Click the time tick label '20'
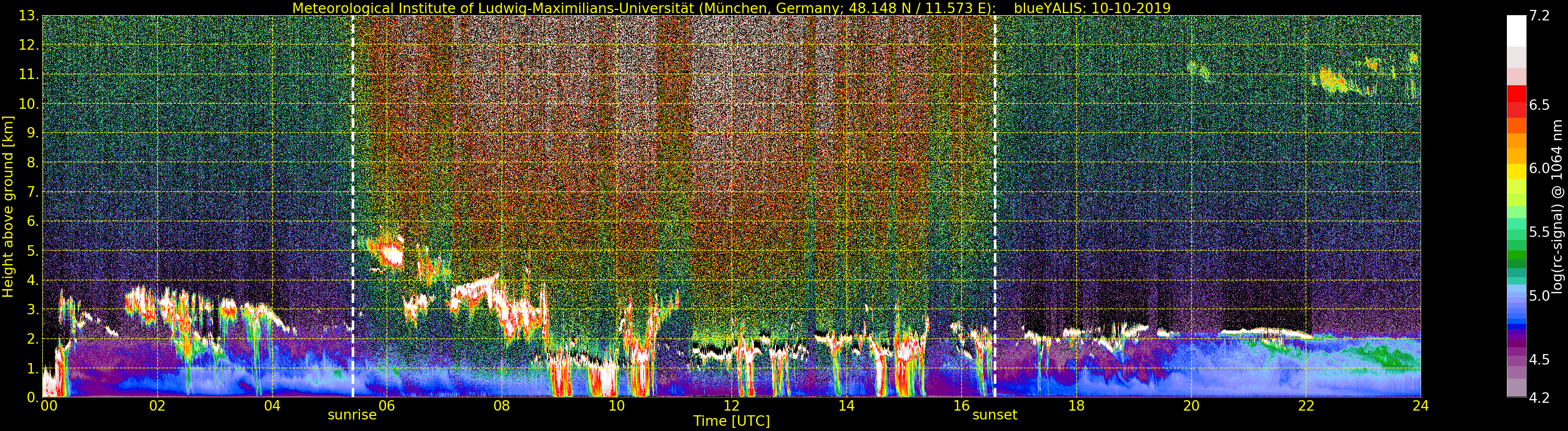Screen dimensions: 1568x431 click(x=1191, y=406)
